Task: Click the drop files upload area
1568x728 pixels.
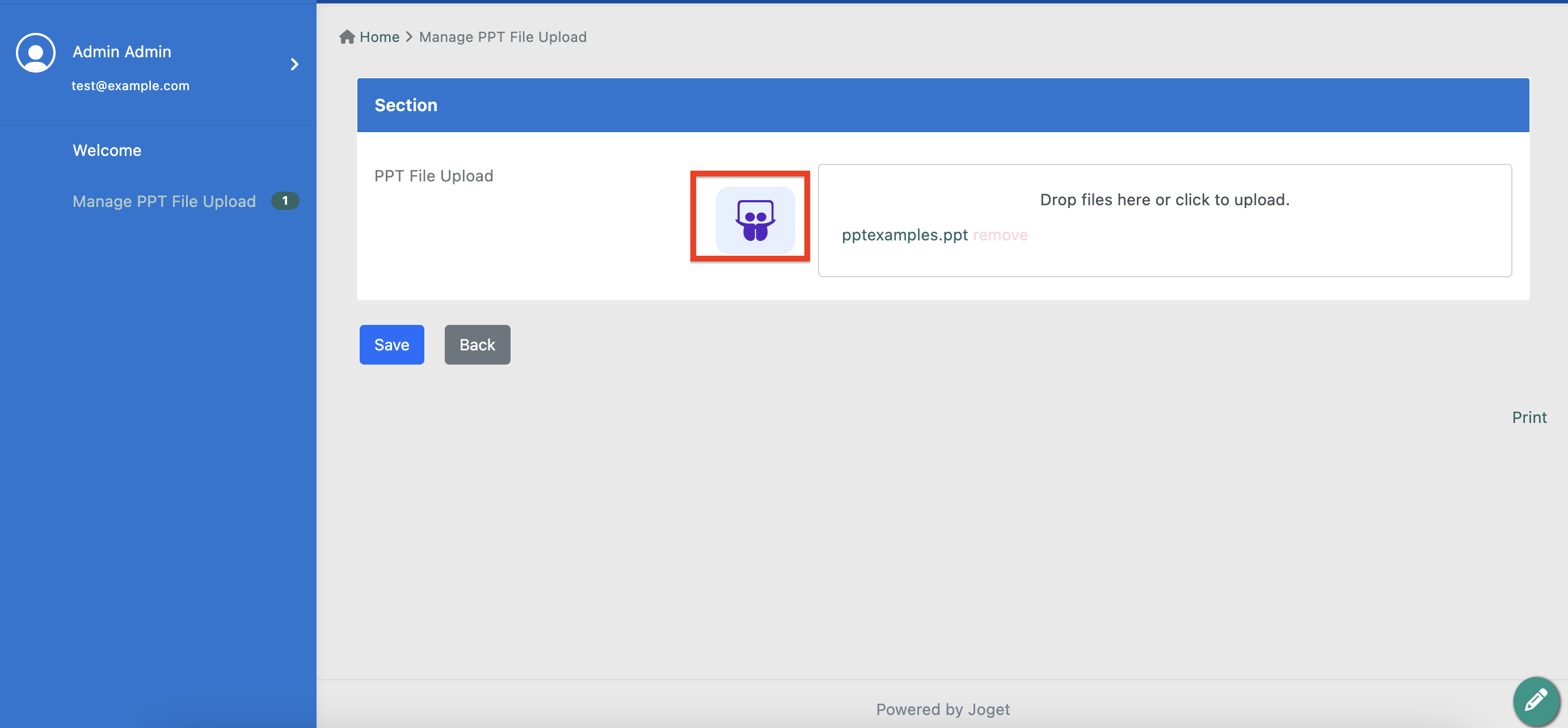Action: [x=1164, y=200]
